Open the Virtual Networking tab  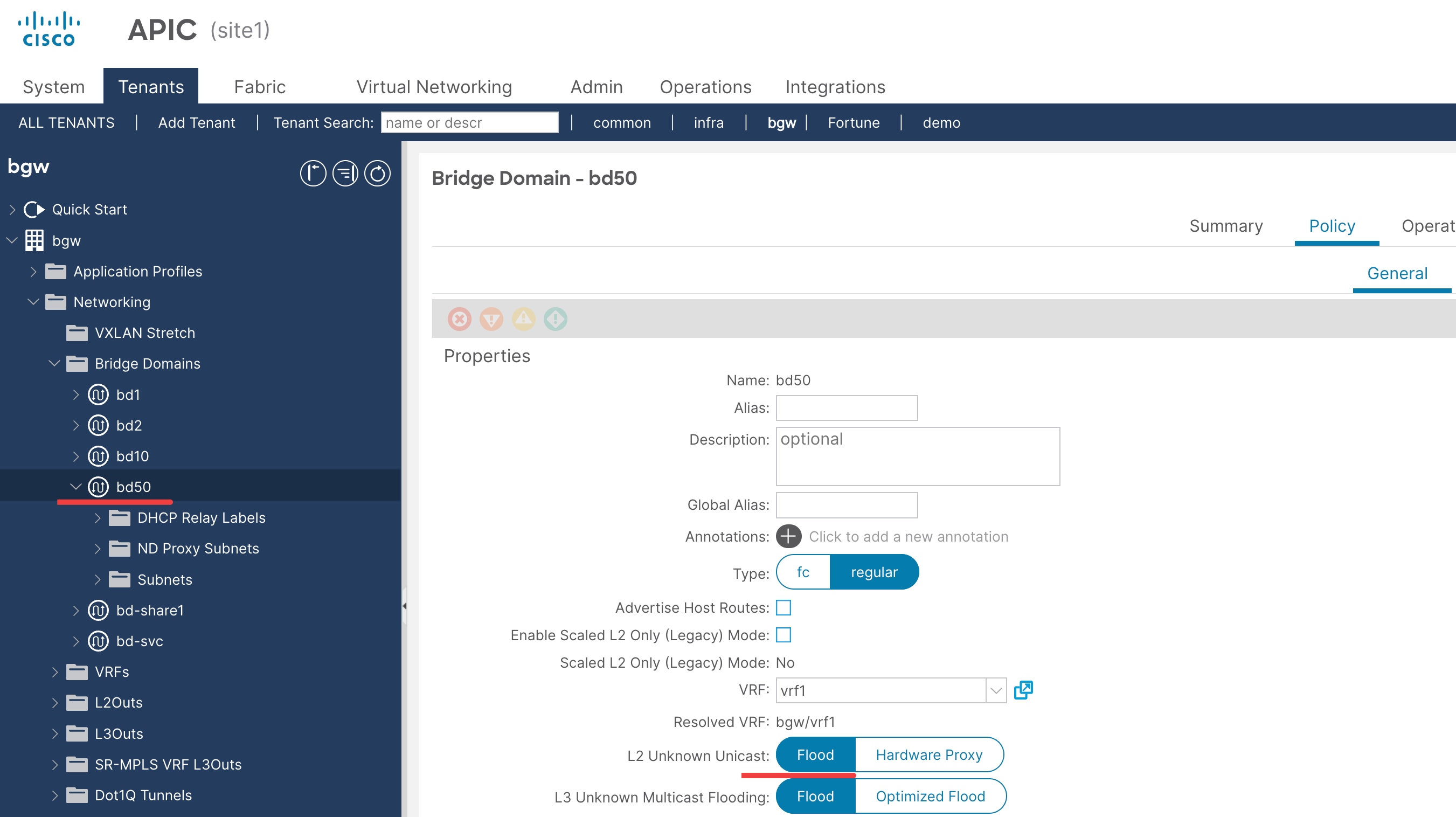coord(434,87)
